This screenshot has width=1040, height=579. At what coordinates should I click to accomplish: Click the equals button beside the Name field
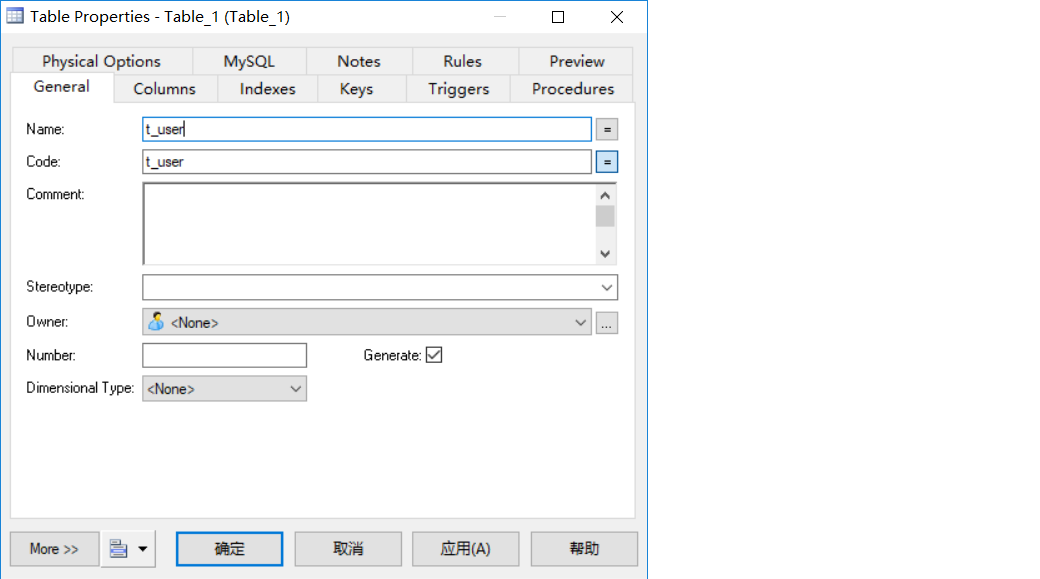point(606,129)
